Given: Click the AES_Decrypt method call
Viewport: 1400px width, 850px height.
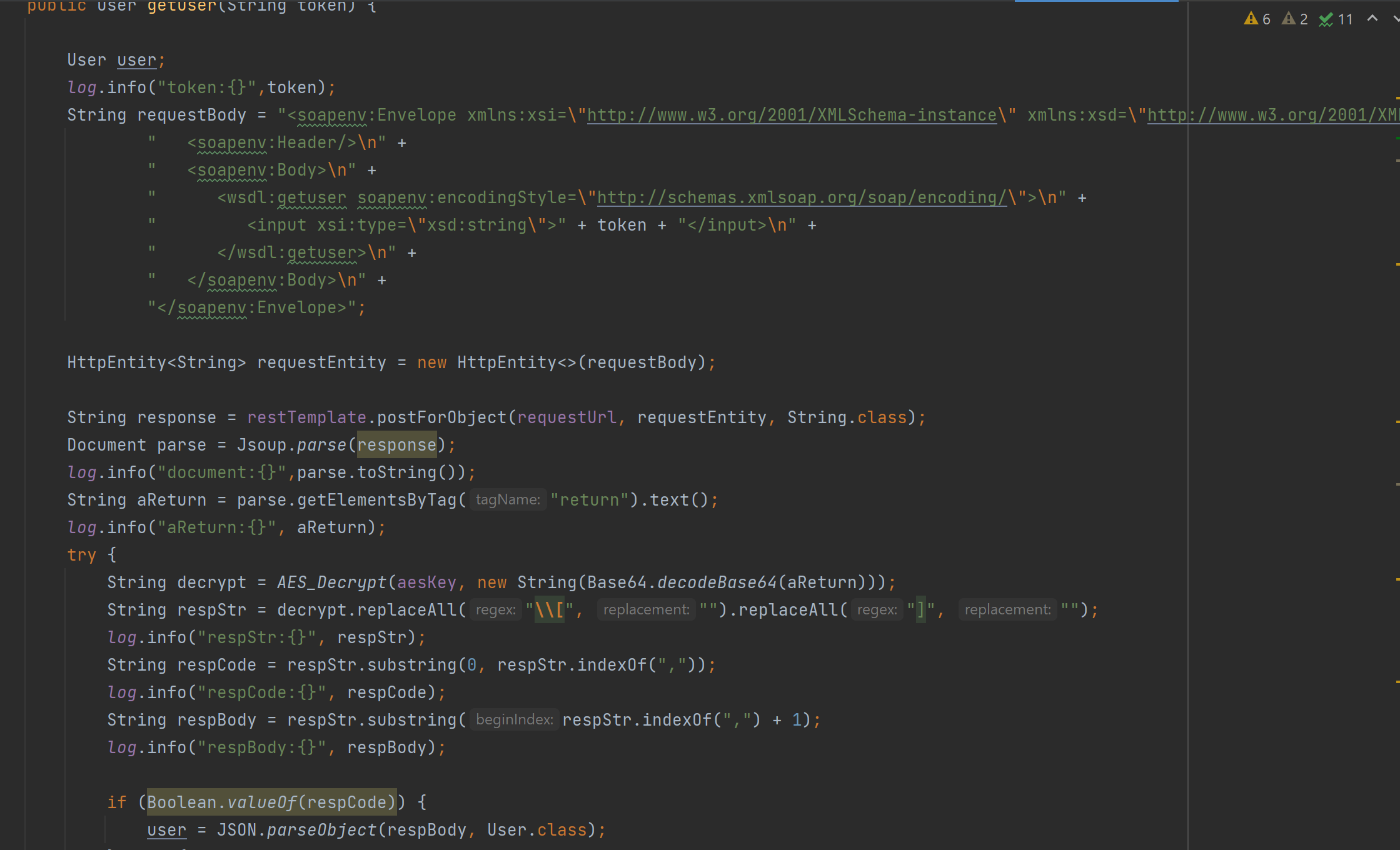Looking at the screenshot, I should point(332,582).
